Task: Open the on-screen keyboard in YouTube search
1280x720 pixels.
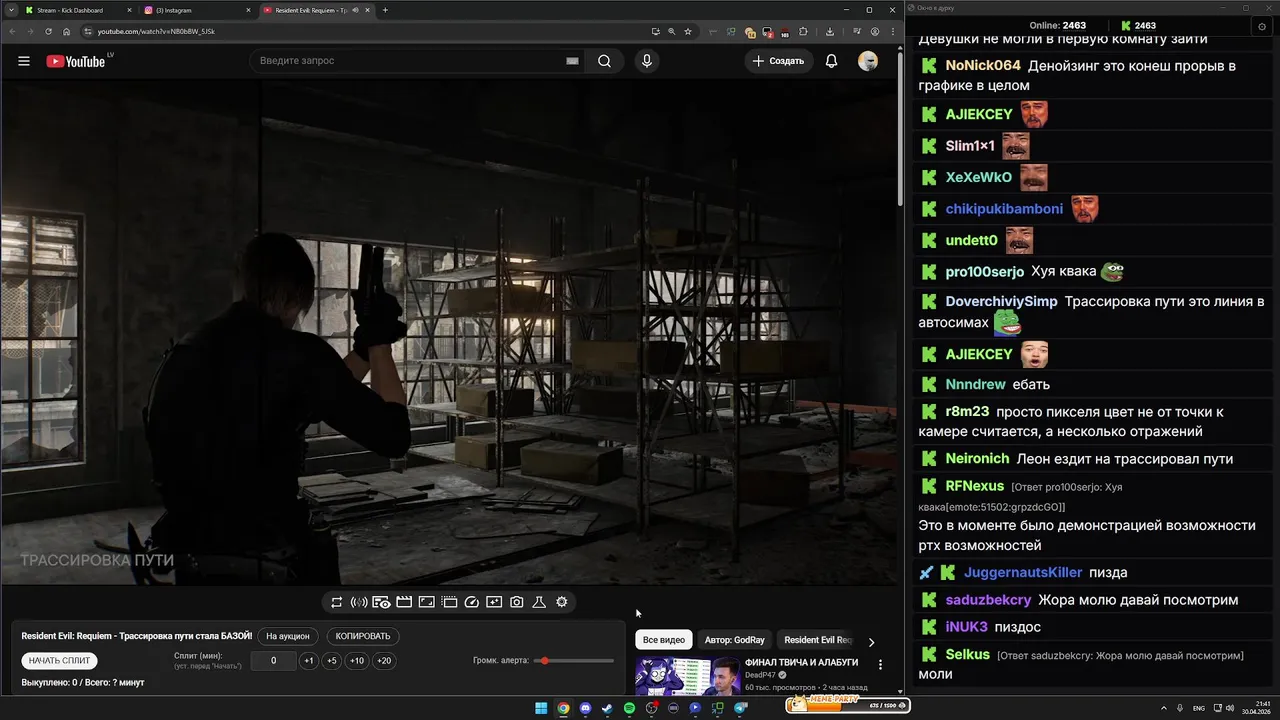Action: click(x=572, y=61)
